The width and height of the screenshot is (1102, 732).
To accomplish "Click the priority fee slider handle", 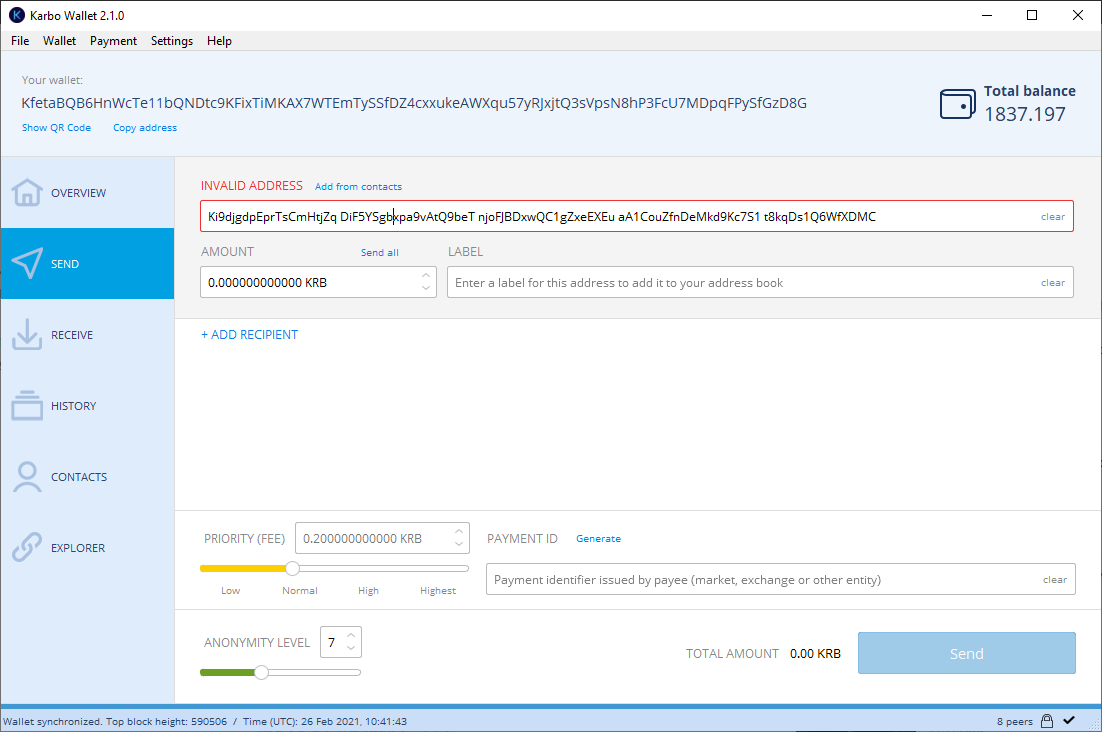I will point(292,568).
